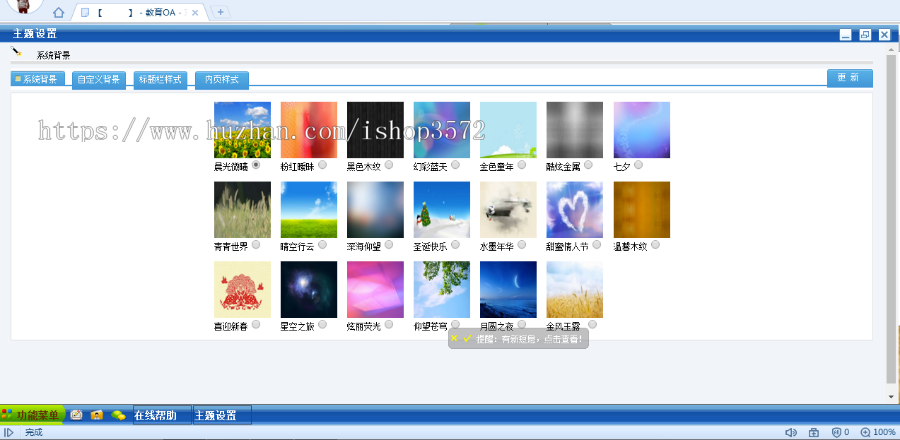This screenshot has height=440, width=900.
Task: Click the pink-orange 粉红暧昧 thumbnail
Action: 309,130
